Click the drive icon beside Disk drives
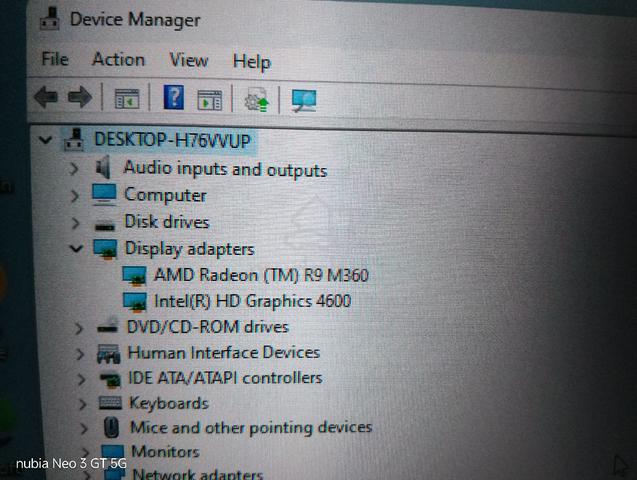 click(105, 225)
